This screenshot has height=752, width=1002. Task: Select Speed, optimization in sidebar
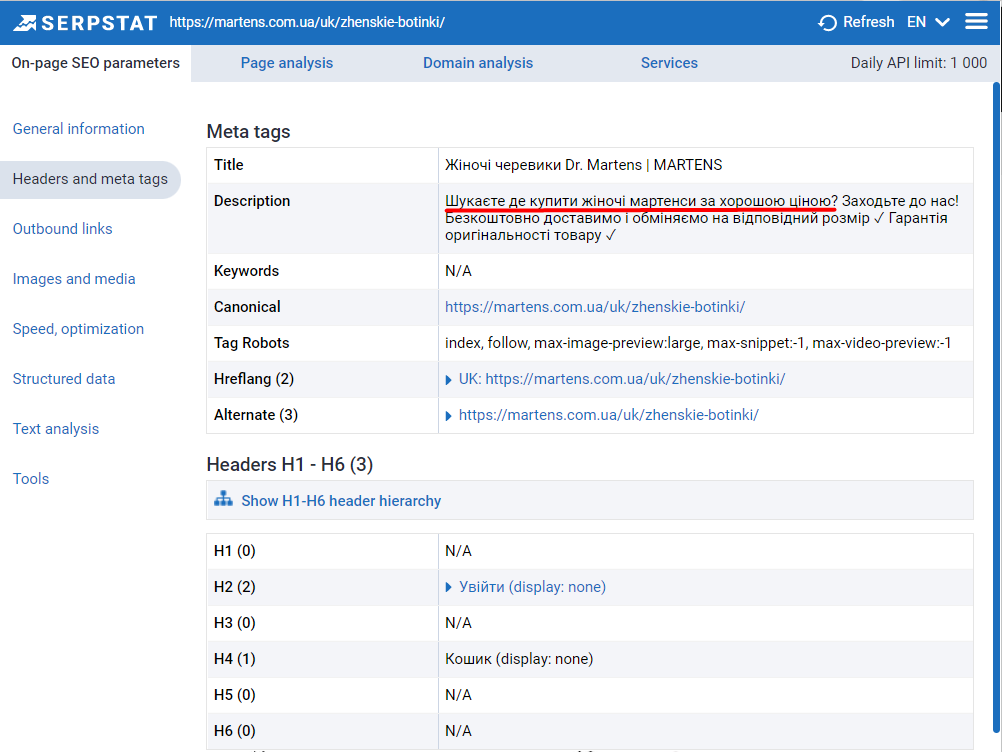[x=78, y=329]
